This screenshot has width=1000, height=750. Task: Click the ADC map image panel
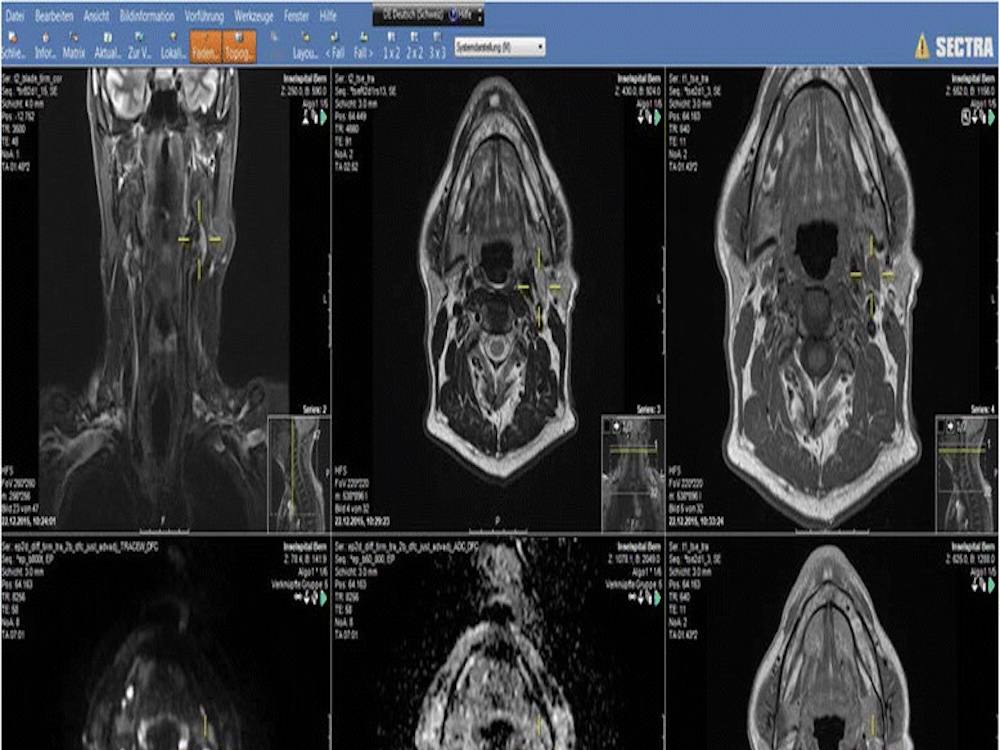[x=499, y=644]
